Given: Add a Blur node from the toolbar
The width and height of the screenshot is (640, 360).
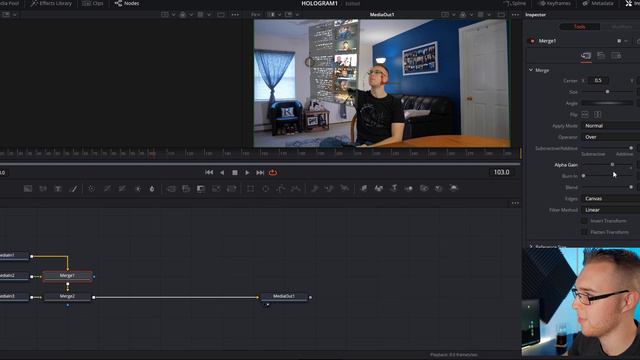Looking at the screenshot, I should point(152,189).
